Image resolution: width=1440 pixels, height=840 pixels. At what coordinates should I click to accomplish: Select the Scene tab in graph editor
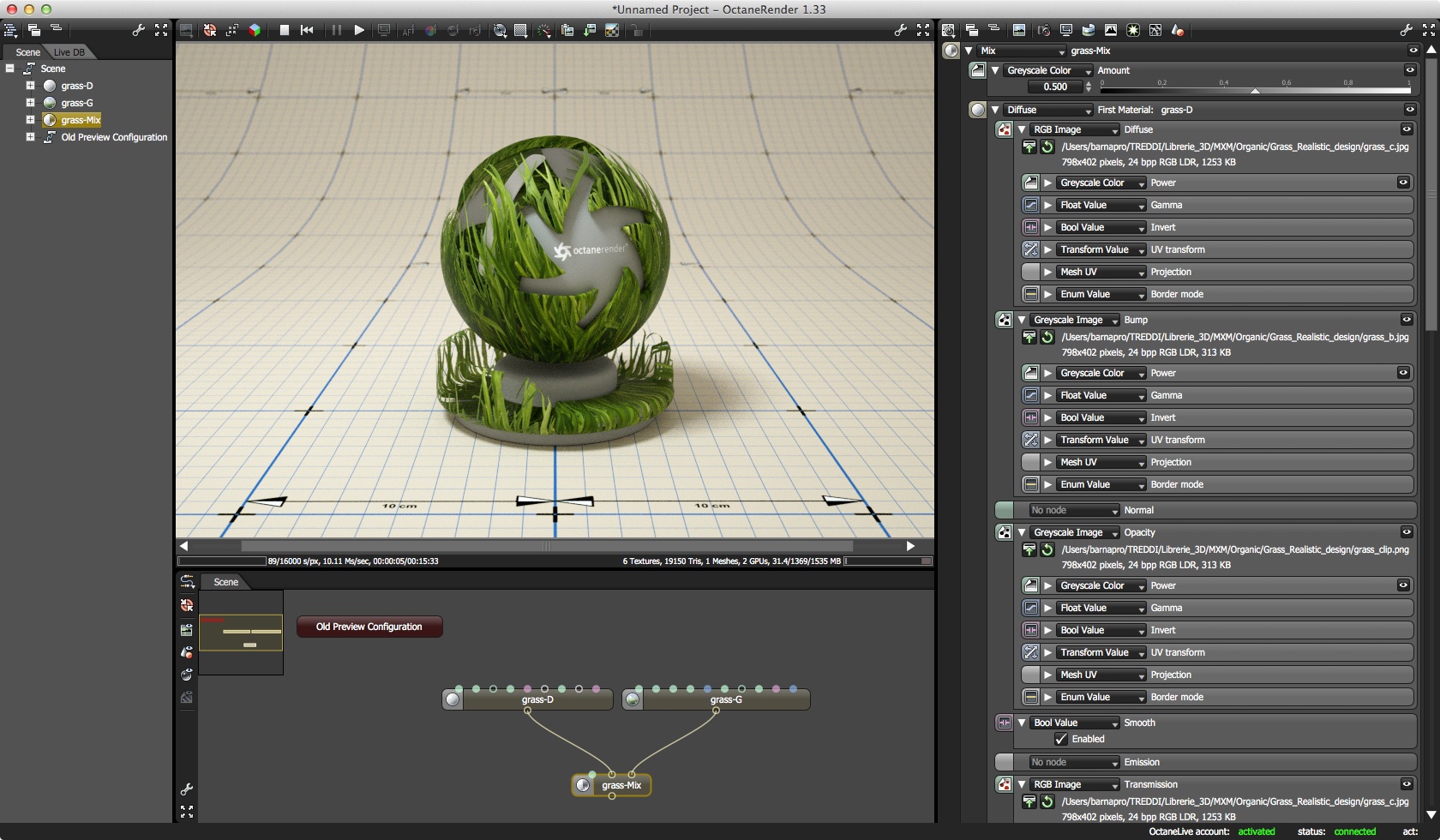[x=226, y=582]
